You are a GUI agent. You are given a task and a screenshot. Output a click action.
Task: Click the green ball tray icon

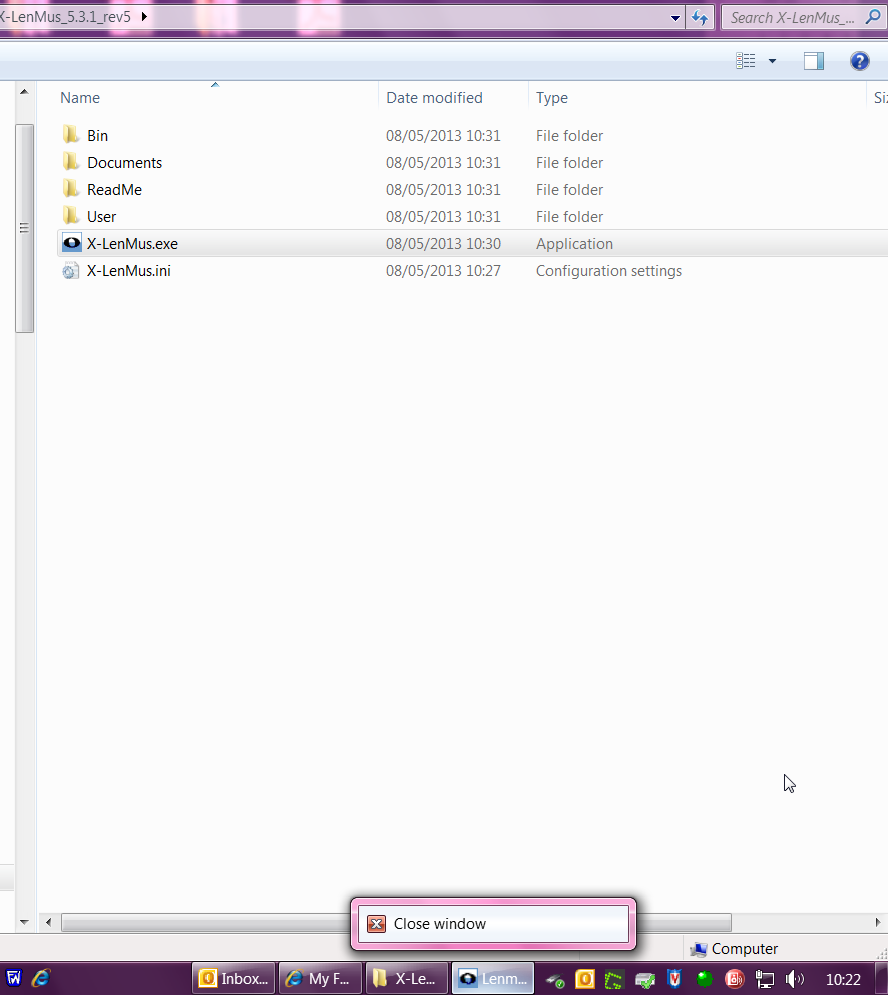click(705, 979)
